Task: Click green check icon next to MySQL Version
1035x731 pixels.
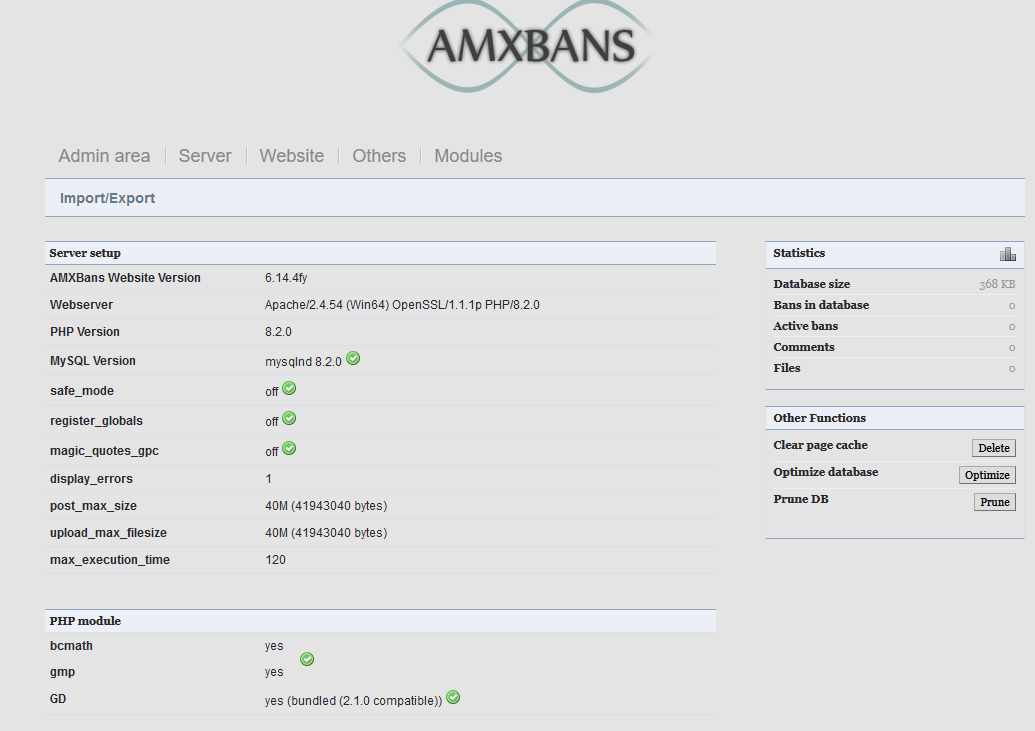Action: tap(353, 358)
